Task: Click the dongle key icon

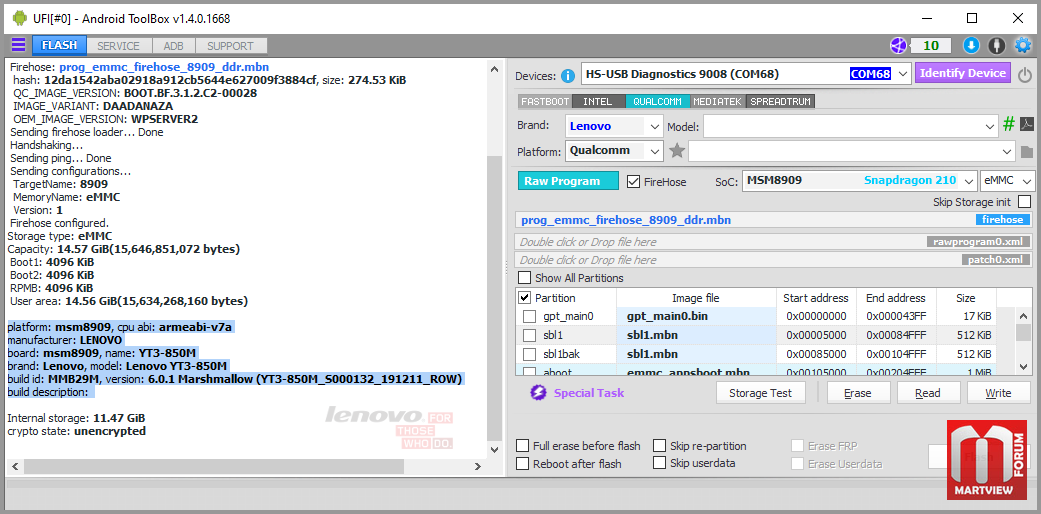Action: 996,45
